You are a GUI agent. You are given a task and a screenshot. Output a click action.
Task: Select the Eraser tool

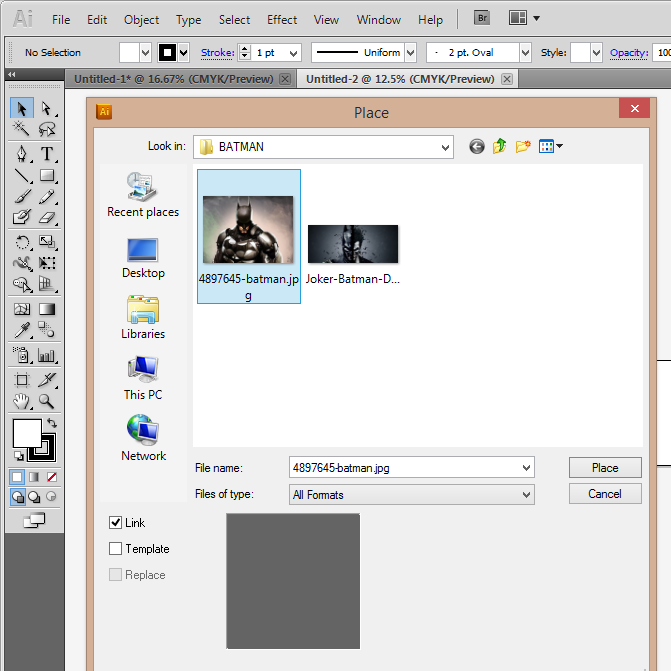pos(47,217)
